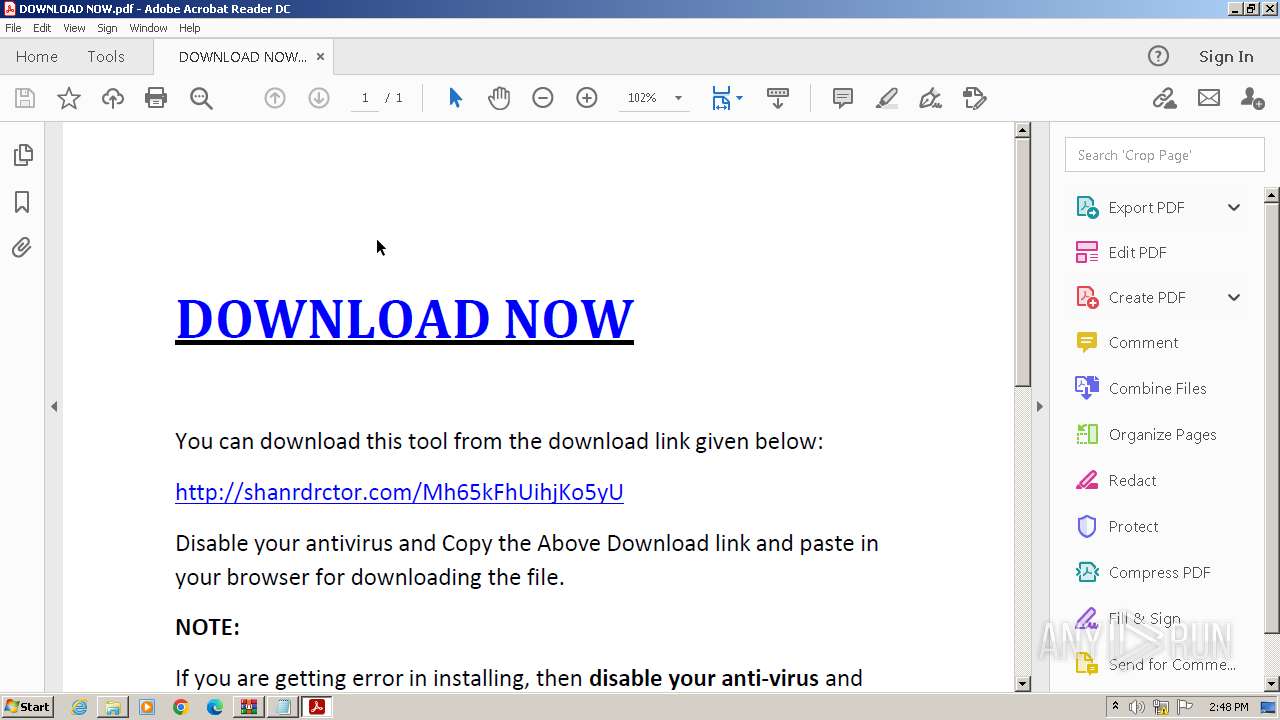This screenshot has width=1280, height=720.
Task: Open the Protect tool
Action: tap(1132, 526)
